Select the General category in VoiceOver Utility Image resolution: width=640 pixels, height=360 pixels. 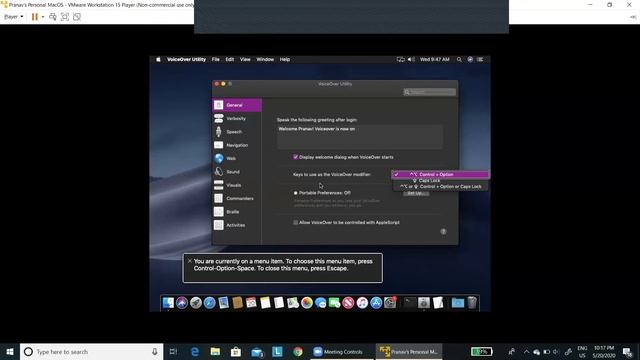tap(237, 105)
